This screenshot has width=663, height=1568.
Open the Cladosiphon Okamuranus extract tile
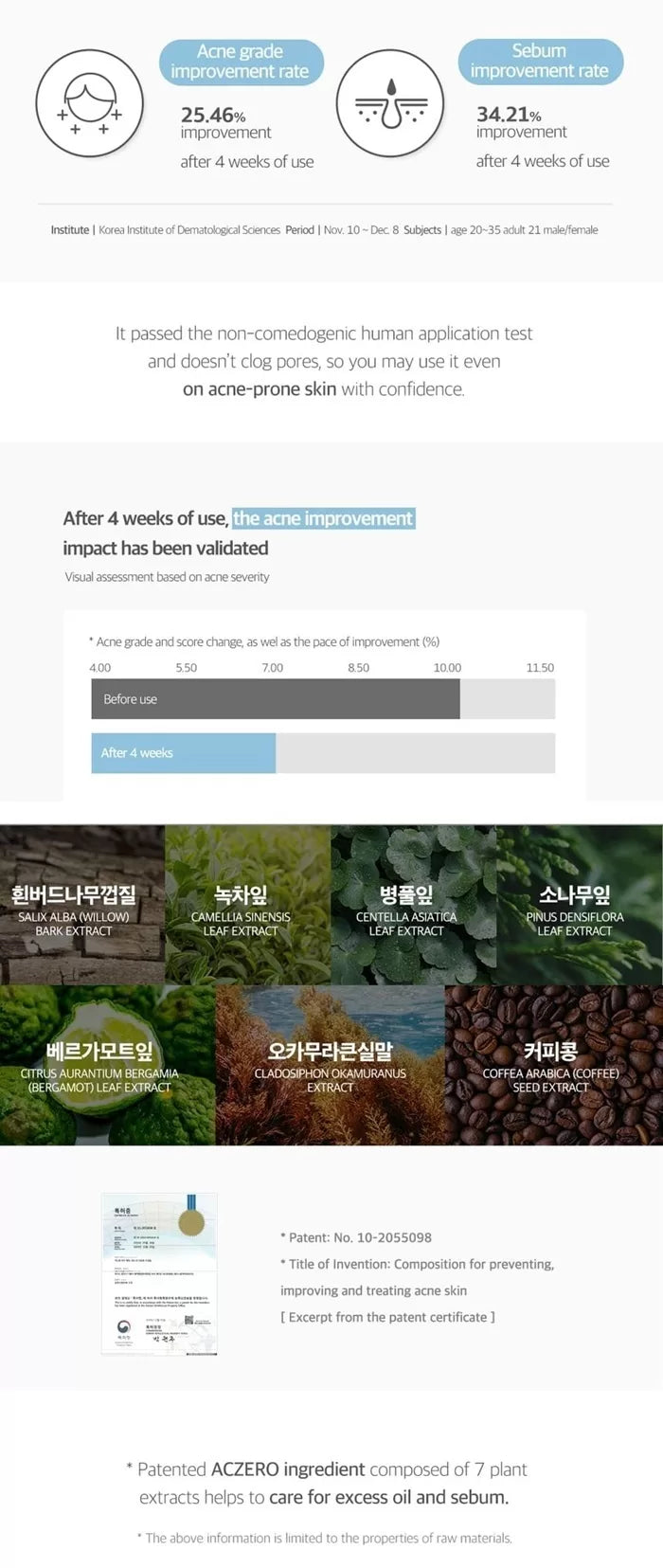(331, 1065)
